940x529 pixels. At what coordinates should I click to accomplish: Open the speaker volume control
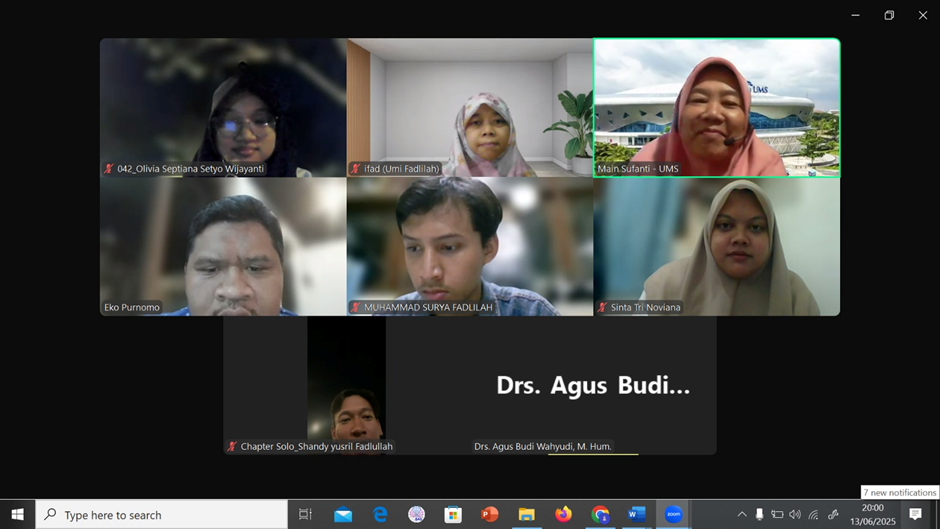(x=795, y=514)
